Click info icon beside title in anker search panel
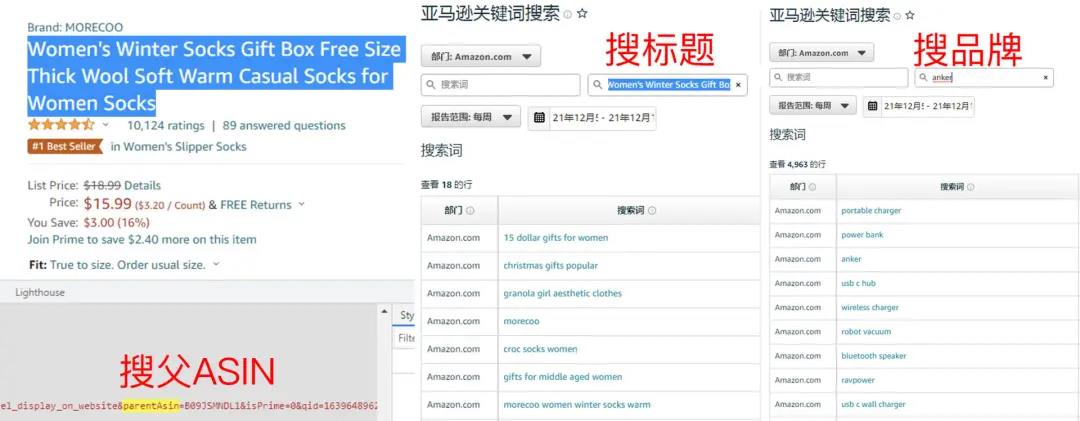1080x421 pixels. coord(897,15)
